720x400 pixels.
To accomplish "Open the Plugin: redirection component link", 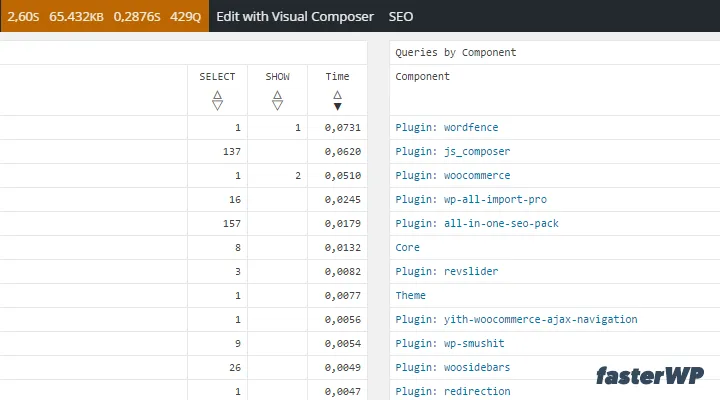I will pos(452,391).
